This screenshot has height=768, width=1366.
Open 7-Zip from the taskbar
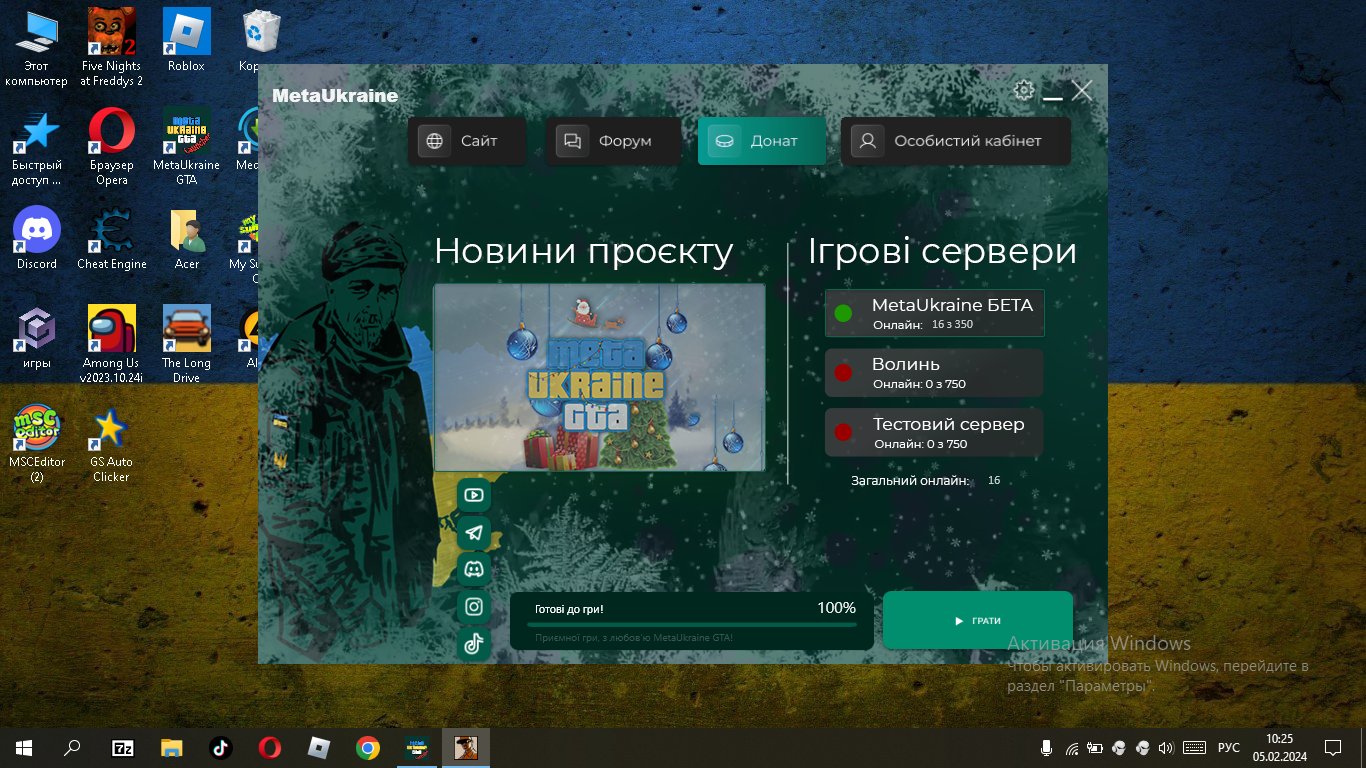(x=122, y=747)
